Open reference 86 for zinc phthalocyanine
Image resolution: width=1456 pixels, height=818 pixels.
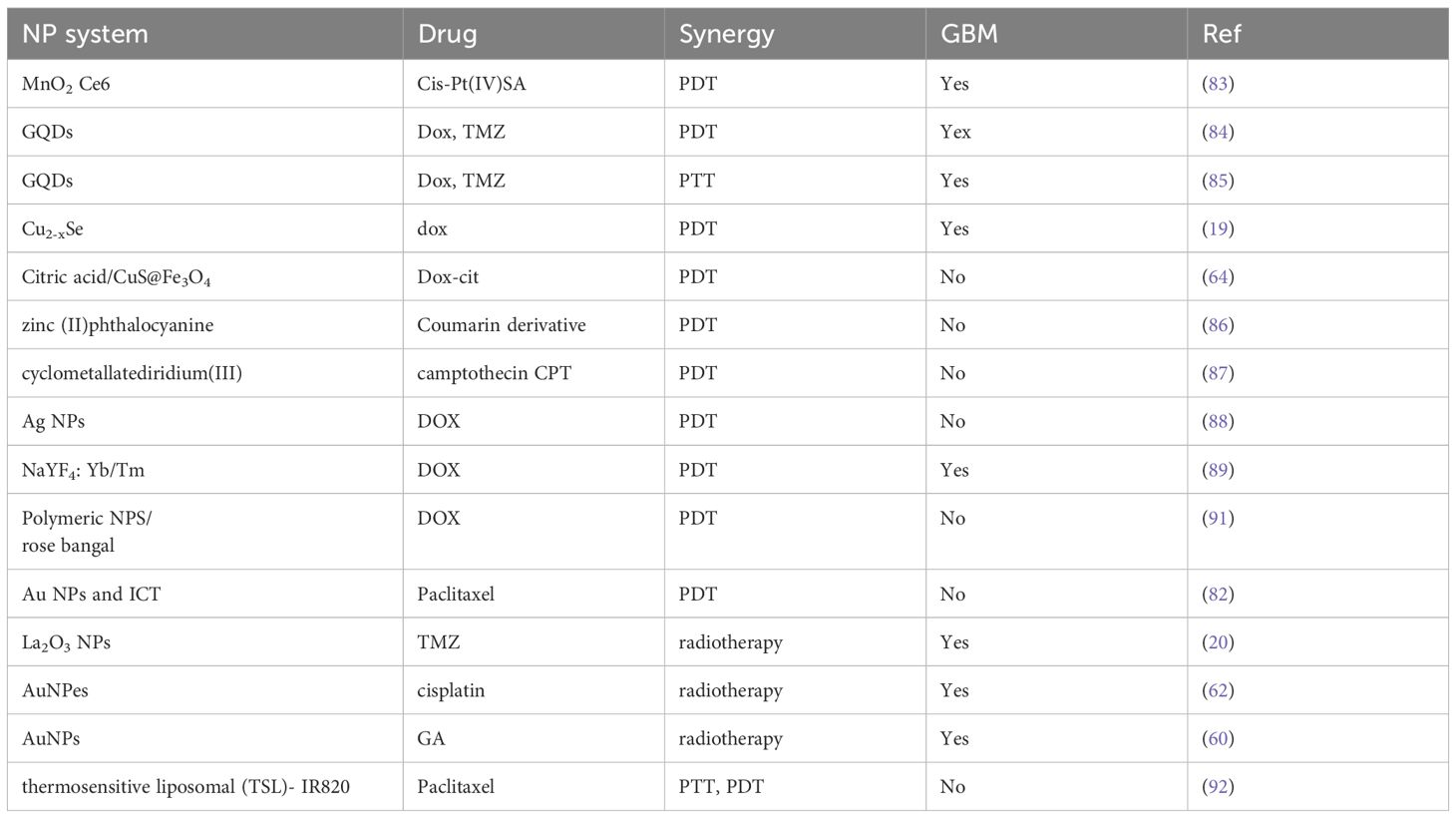pos(1218,324)
